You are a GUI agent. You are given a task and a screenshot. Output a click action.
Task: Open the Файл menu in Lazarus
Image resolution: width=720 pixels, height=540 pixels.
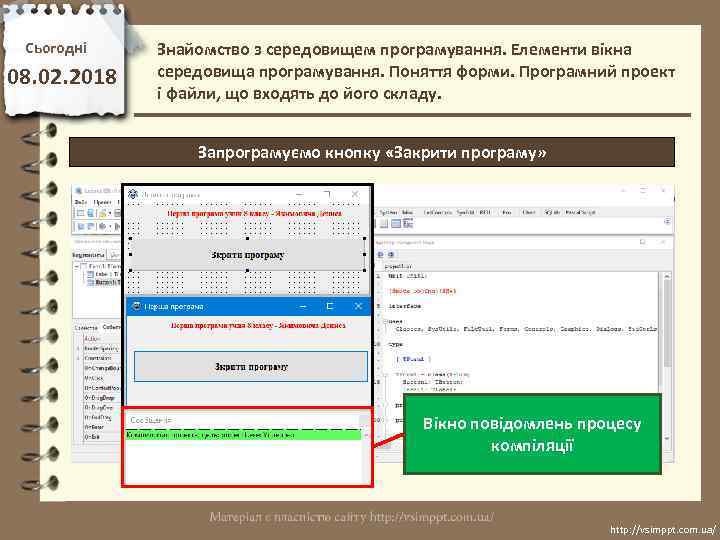(81, 202)
